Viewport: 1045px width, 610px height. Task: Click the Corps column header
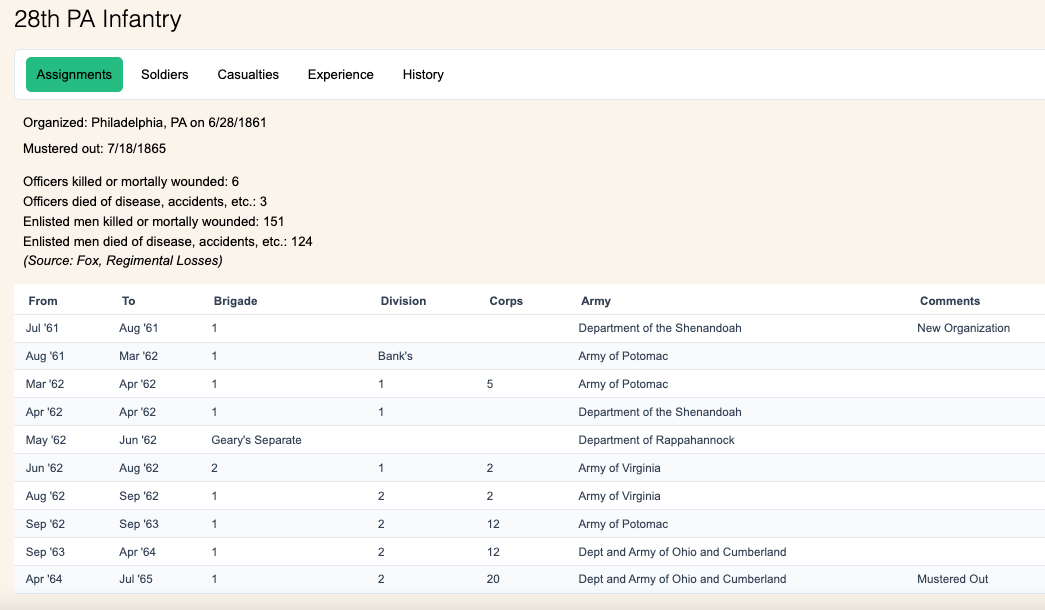tap(506, 301)
